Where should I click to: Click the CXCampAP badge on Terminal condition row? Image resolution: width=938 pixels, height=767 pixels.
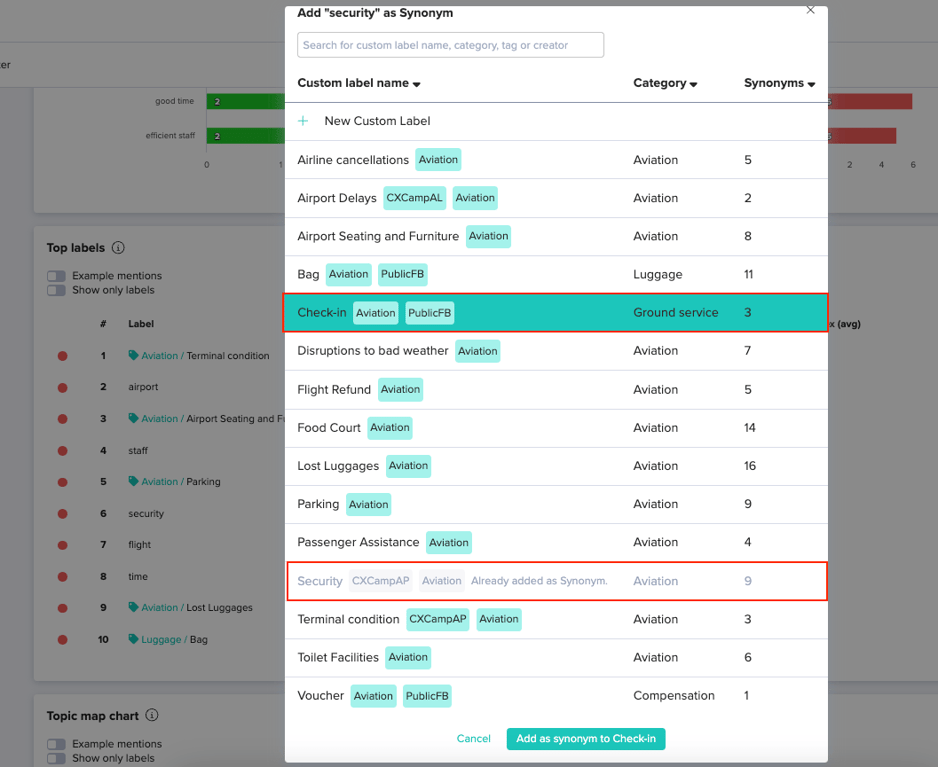[440, 619]
